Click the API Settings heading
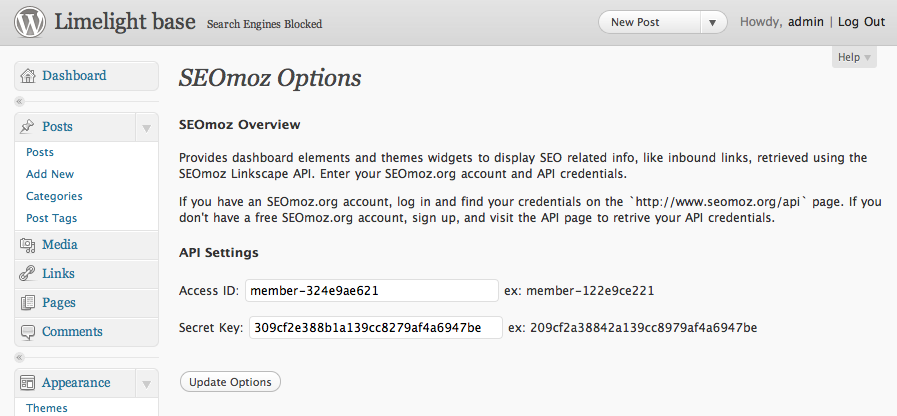The image size is (897, 416). coord(219,252)
